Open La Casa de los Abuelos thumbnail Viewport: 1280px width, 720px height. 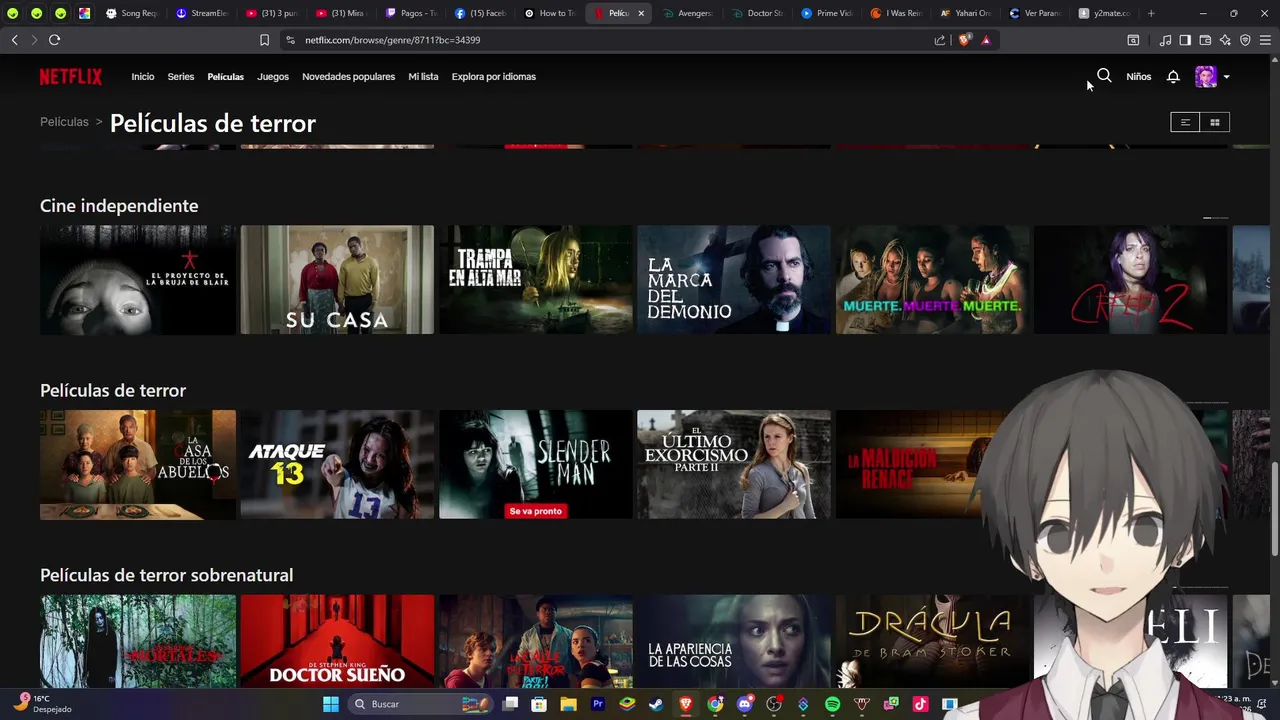138,465
